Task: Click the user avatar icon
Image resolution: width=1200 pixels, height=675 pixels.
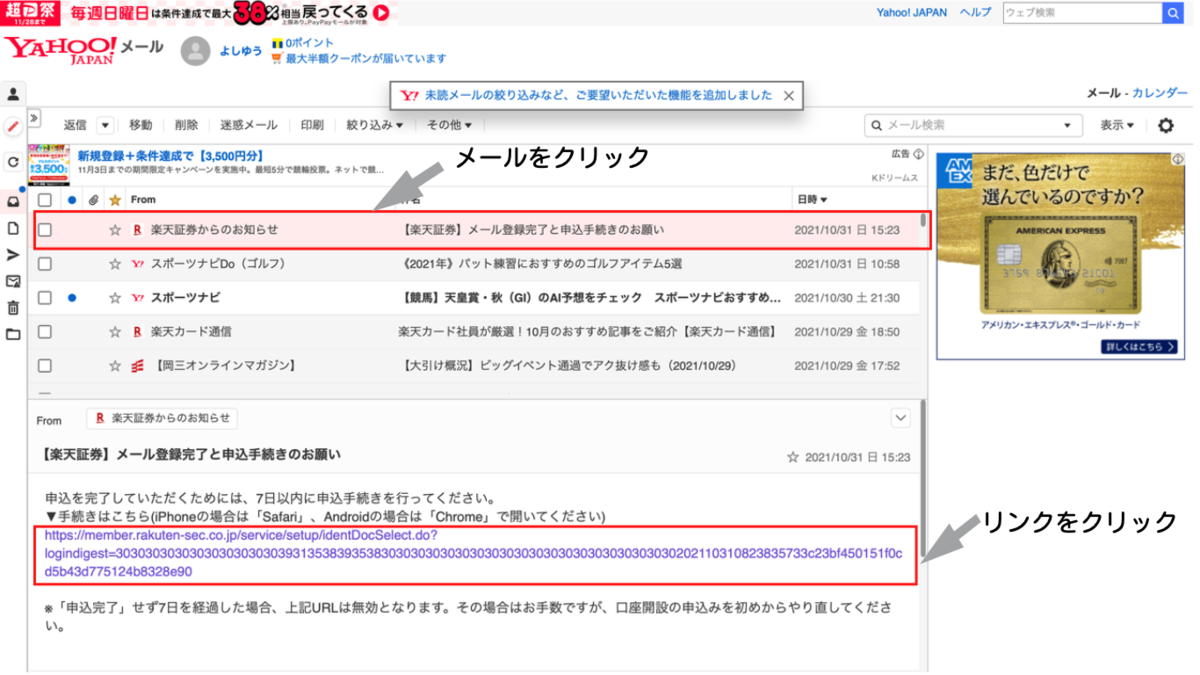Action: pyautogui.click(x=196, y=51)
